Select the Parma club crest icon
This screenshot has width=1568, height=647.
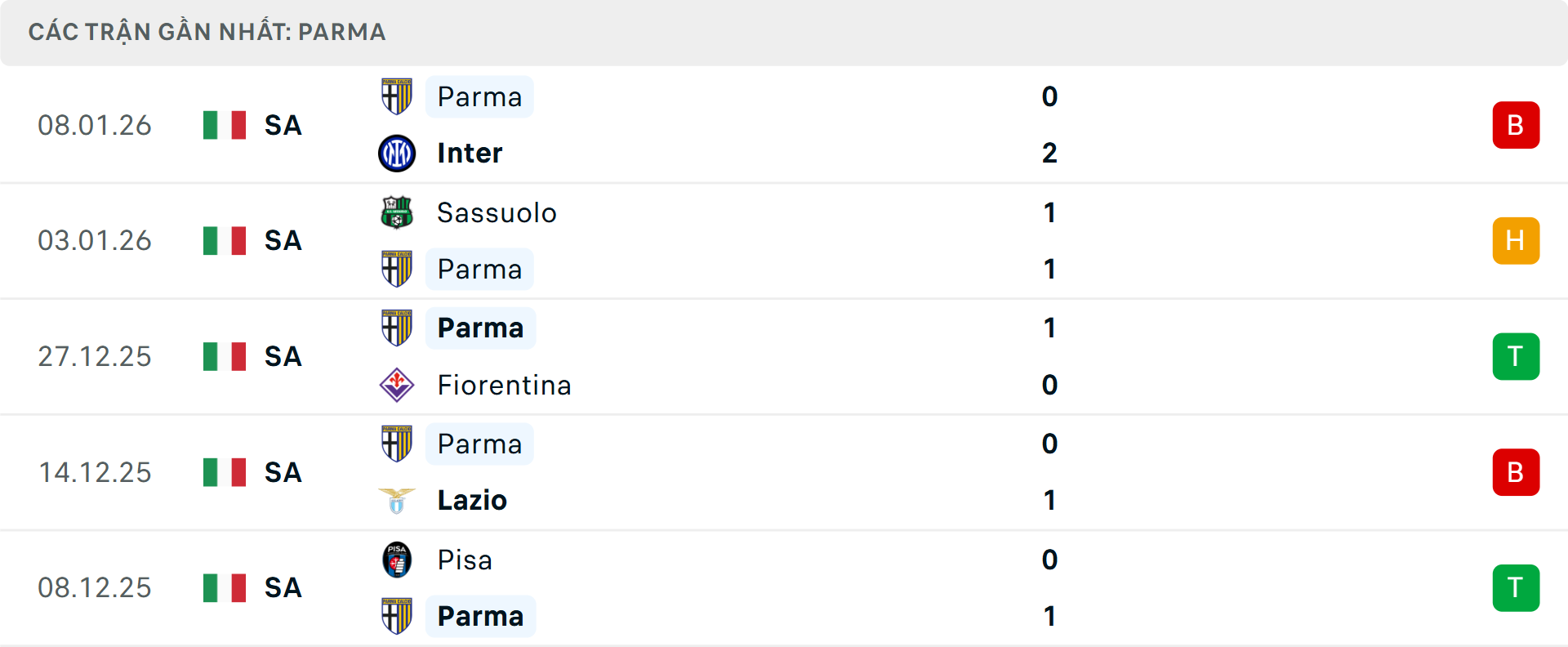pos(397,96)
